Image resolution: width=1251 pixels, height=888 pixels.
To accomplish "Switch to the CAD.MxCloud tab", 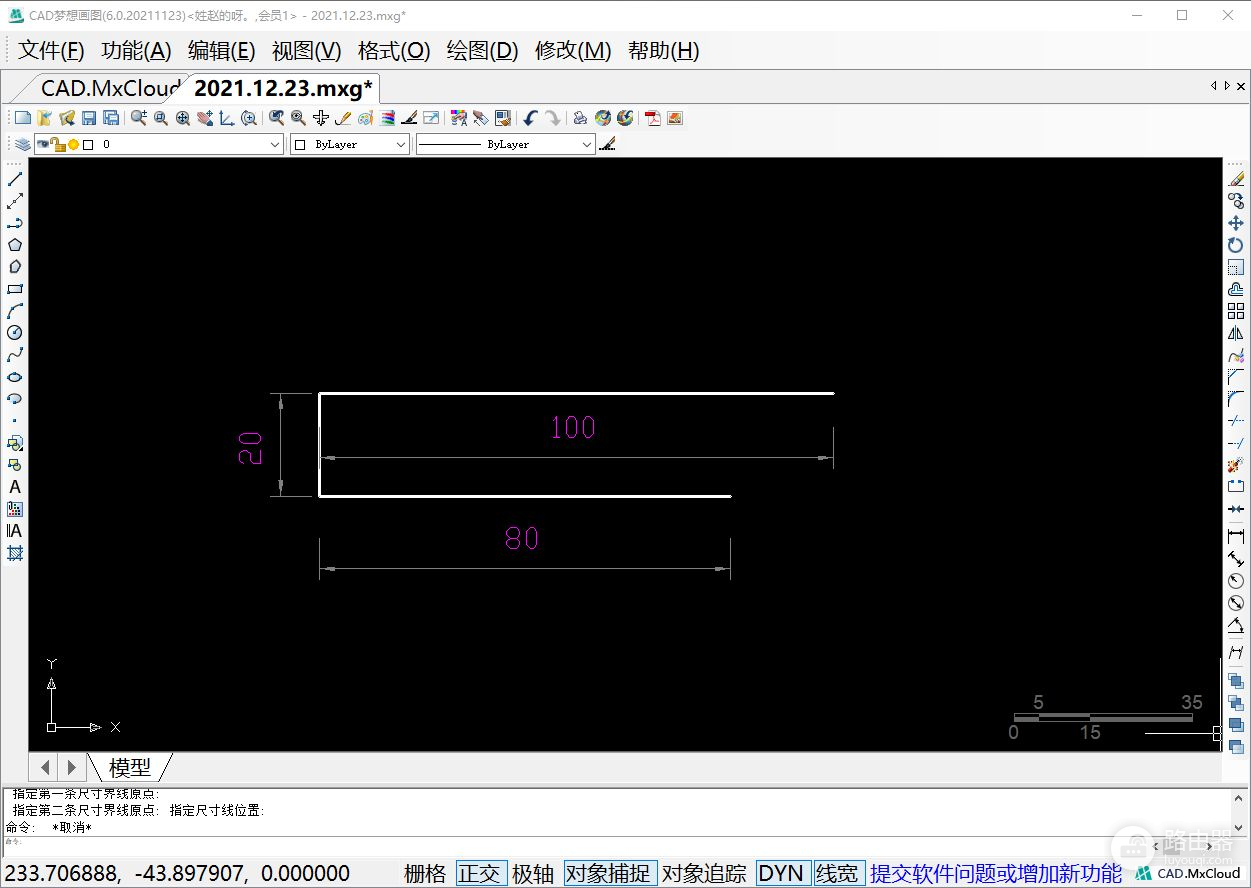I will coord(108,88).
